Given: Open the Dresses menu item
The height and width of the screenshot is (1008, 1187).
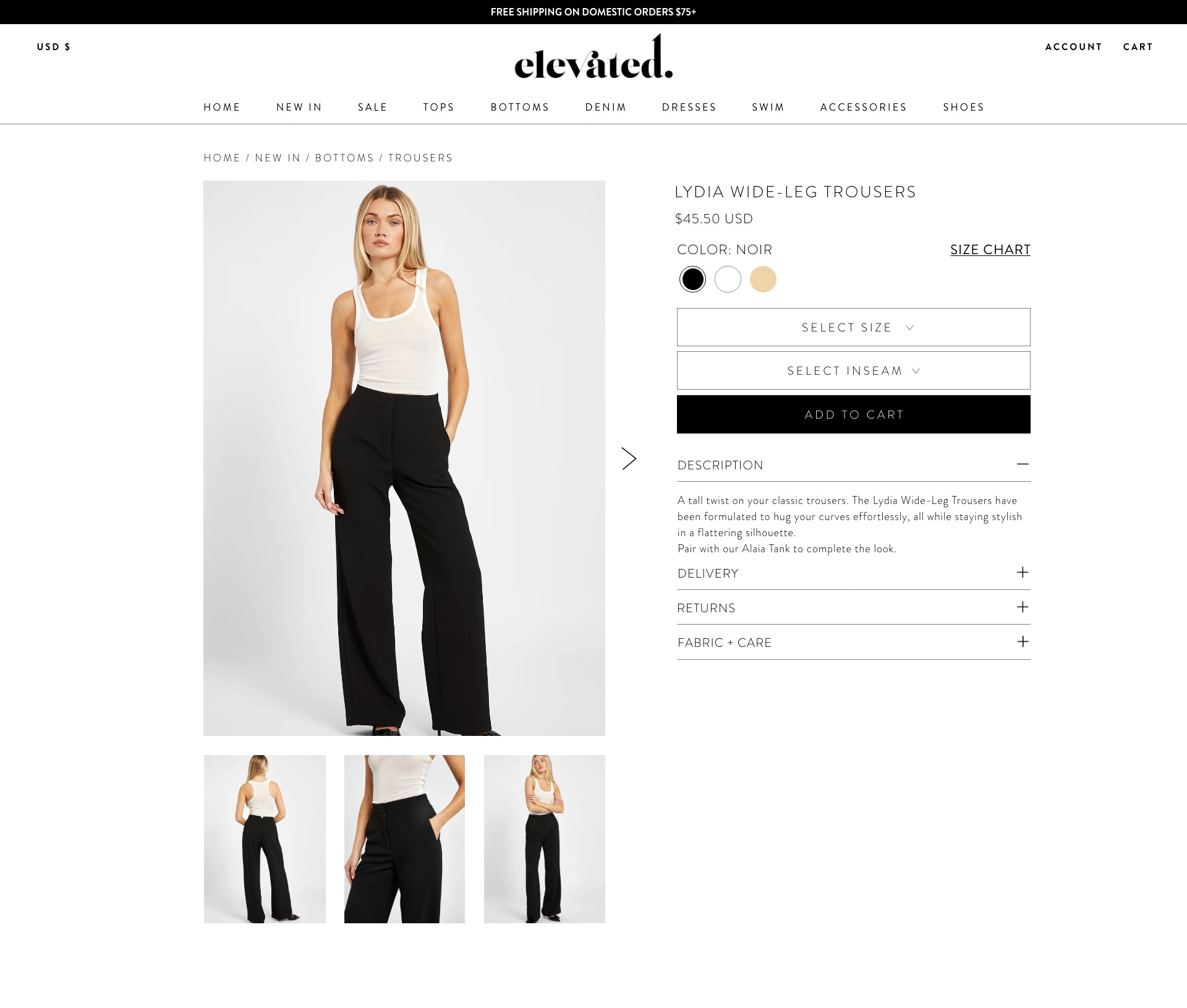Looking at the screenshot, I should pos(689,107).
